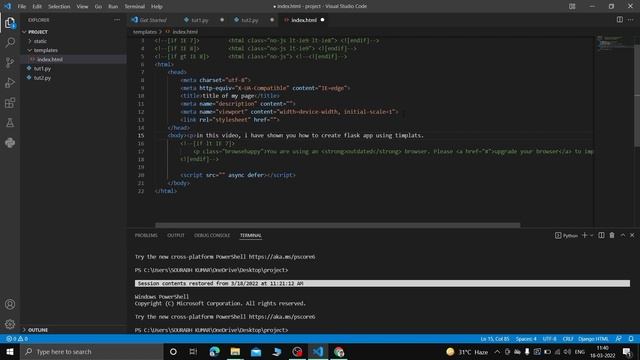Split the editor to the right
The height and width of the screenshot is (360, 640).
tap(620, 20)
